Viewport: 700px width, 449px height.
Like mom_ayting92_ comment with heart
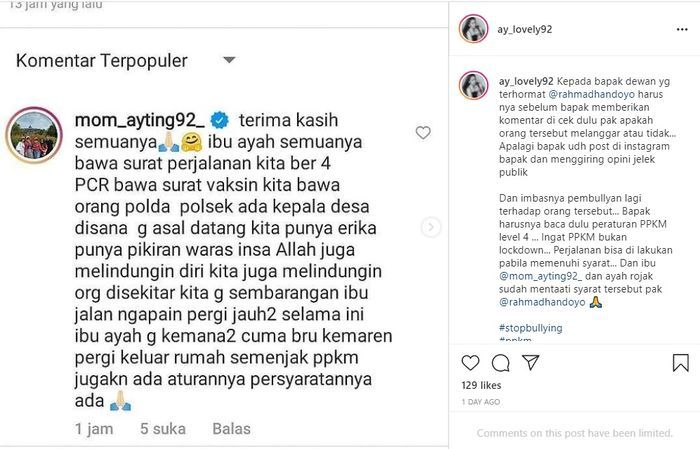click(x=423, y=133)
